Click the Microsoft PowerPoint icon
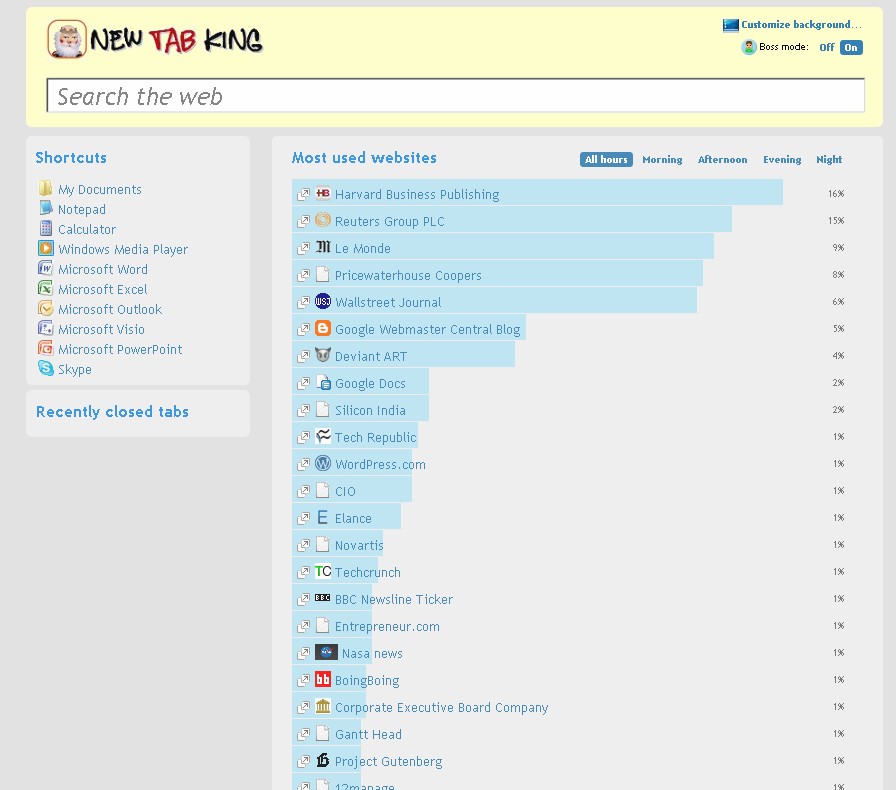The image size is (896, 790). tap(45, 349)
